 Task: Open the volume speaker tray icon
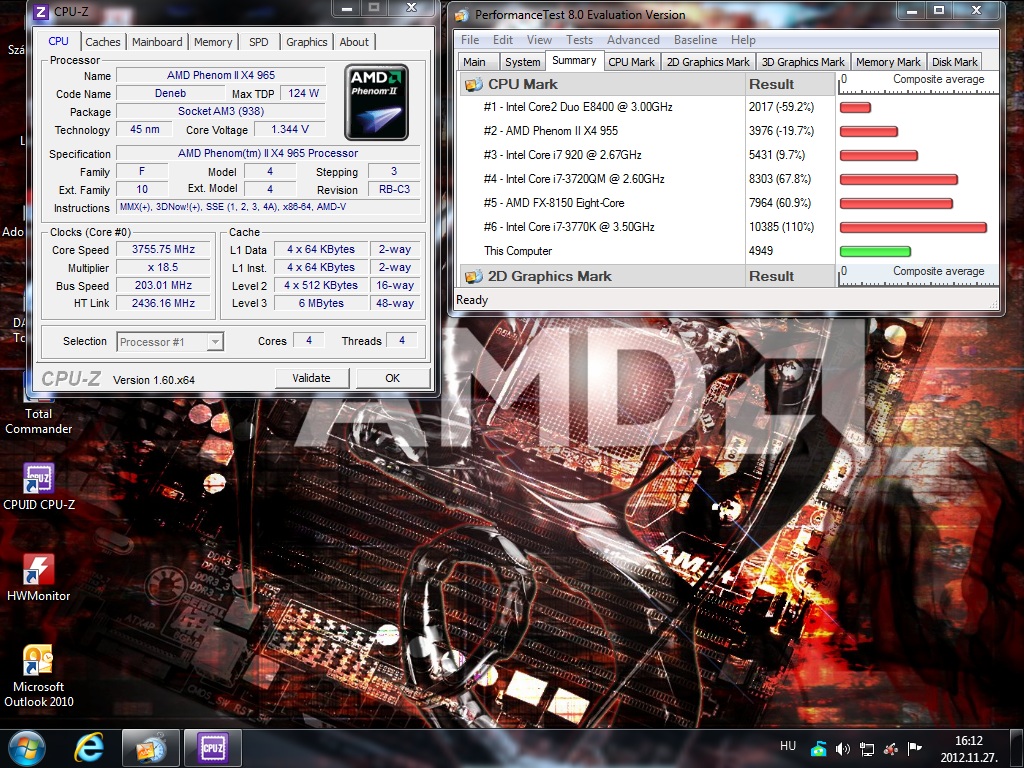(842, 748)
